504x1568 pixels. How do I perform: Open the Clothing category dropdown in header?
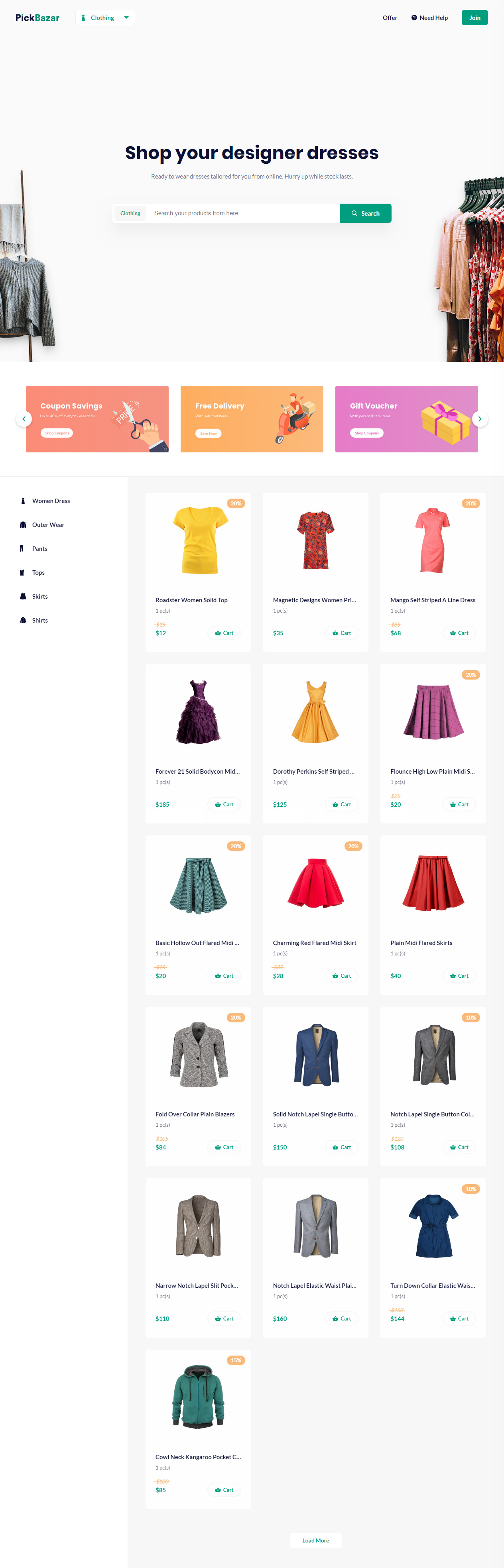105,18
